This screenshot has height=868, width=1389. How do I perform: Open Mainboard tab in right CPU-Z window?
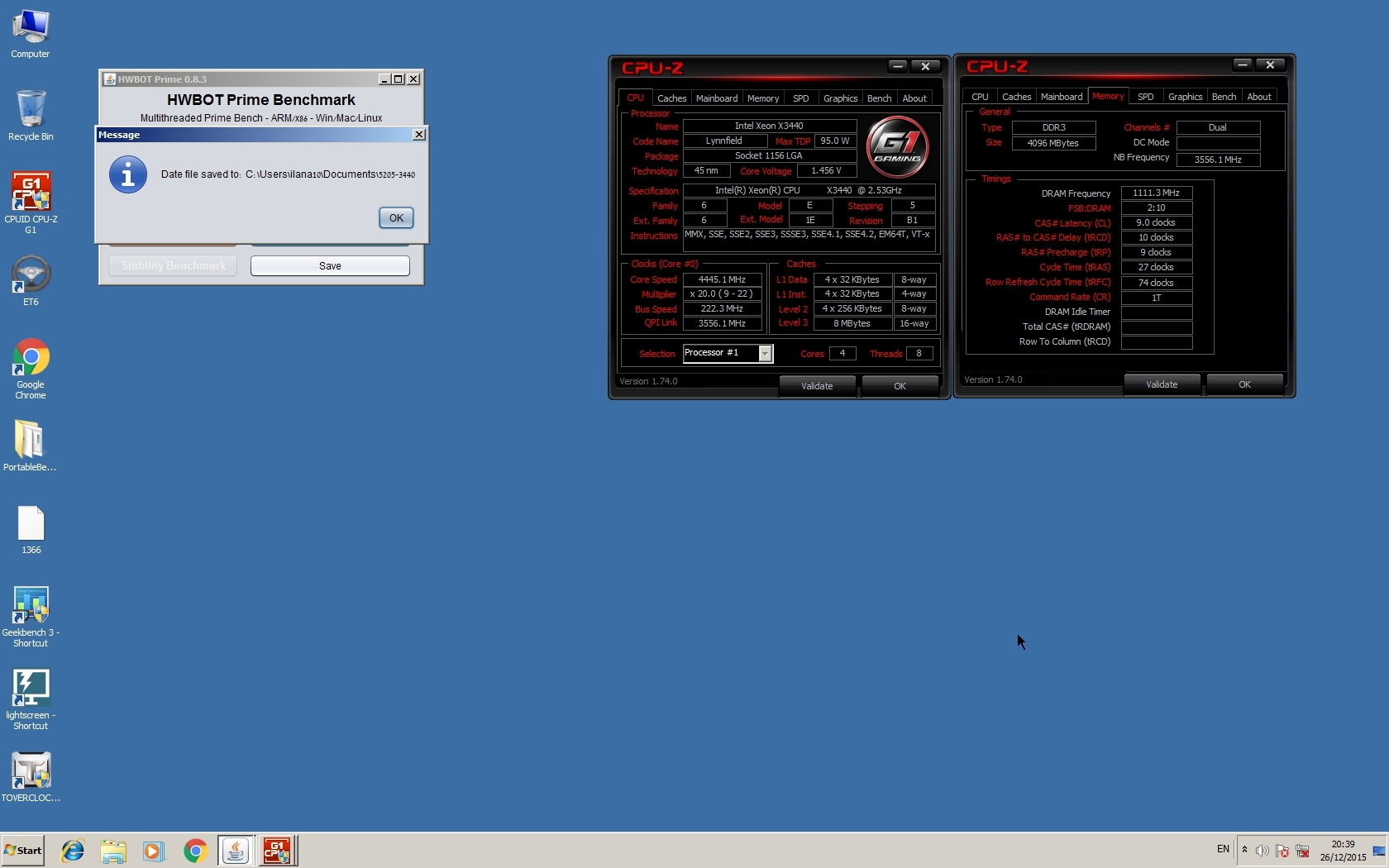(1062, 97)
